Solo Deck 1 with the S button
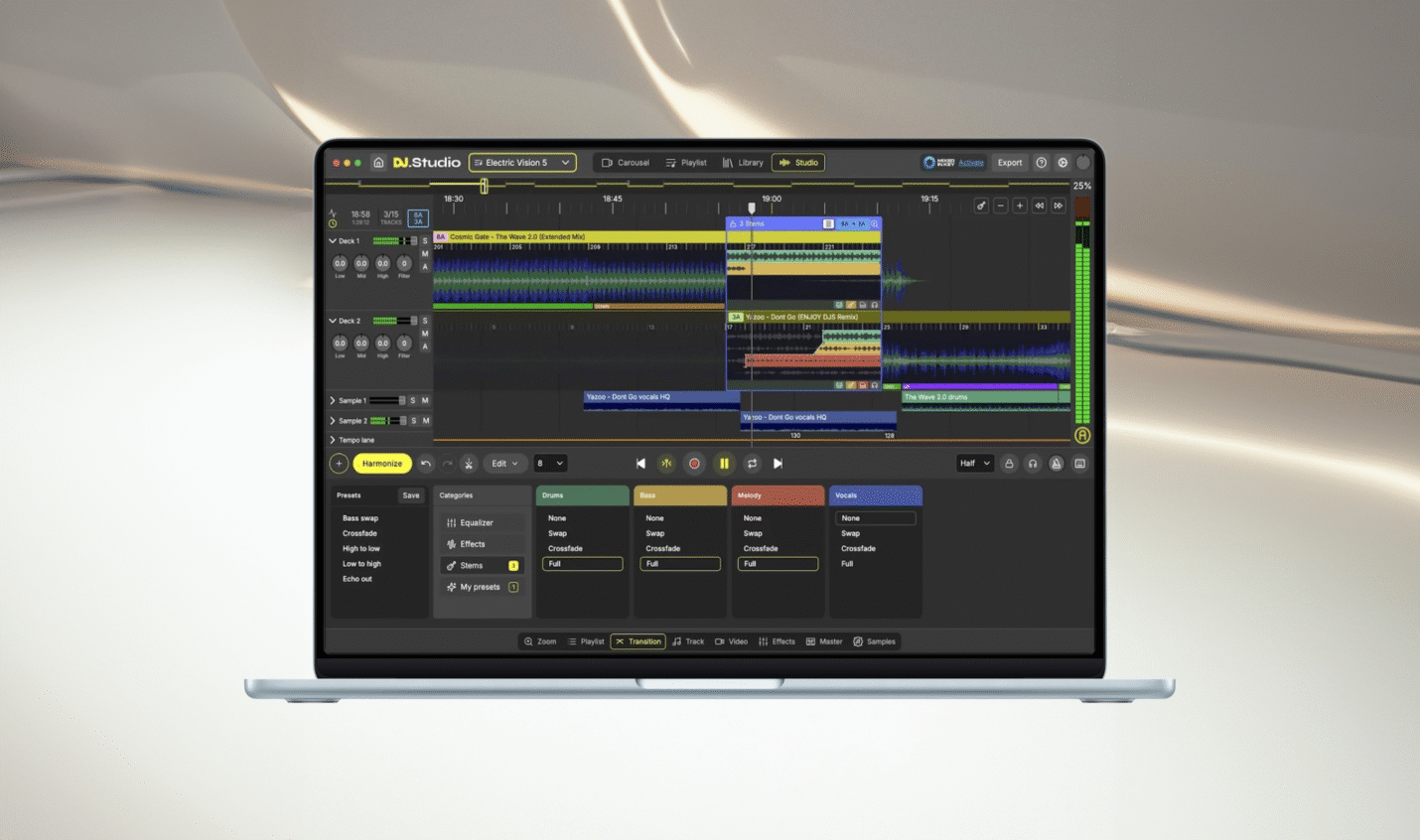The height and width of the screenshot is (840, 1420). coord(425,240)
